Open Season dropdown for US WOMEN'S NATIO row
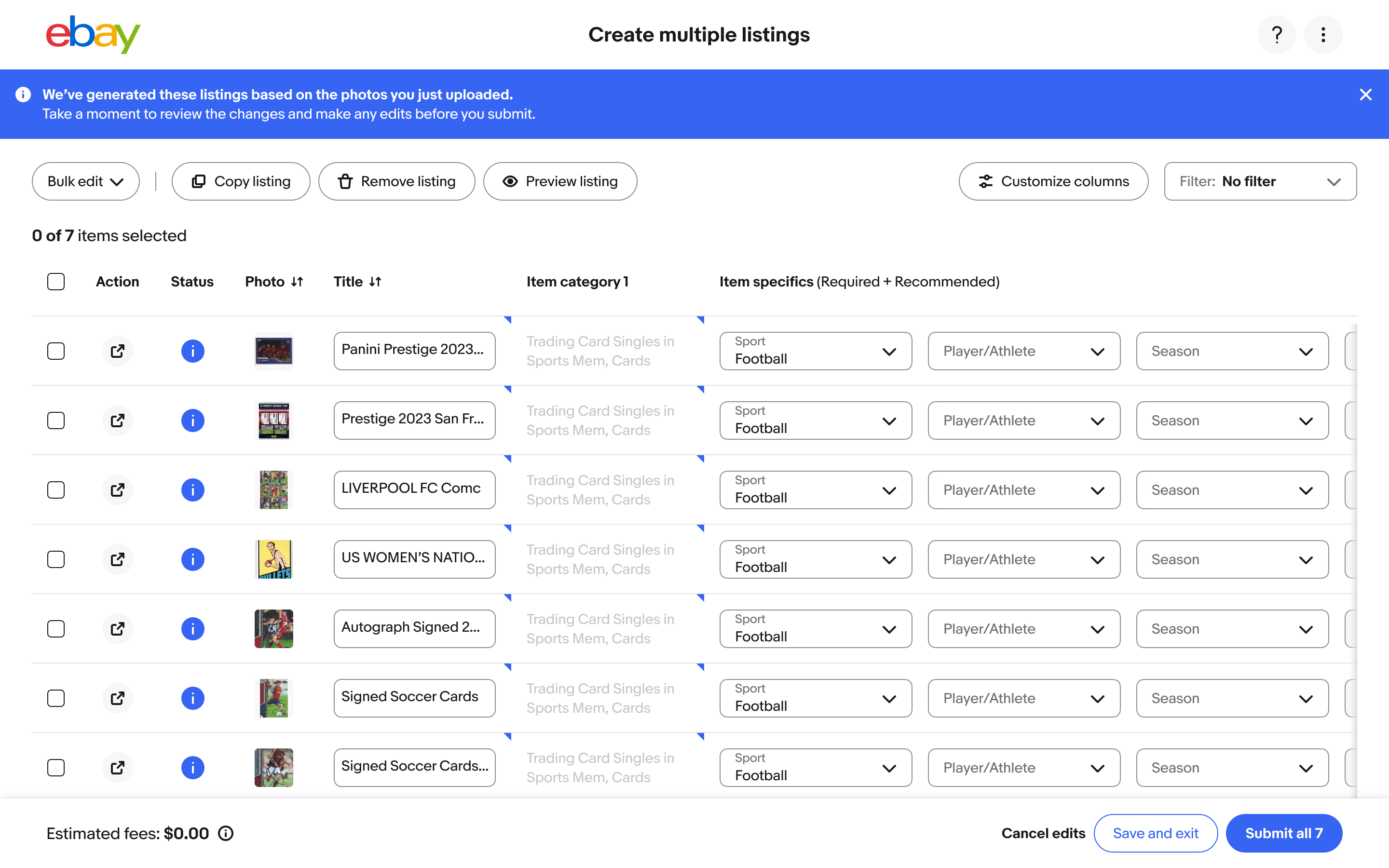 [1232, 559]
